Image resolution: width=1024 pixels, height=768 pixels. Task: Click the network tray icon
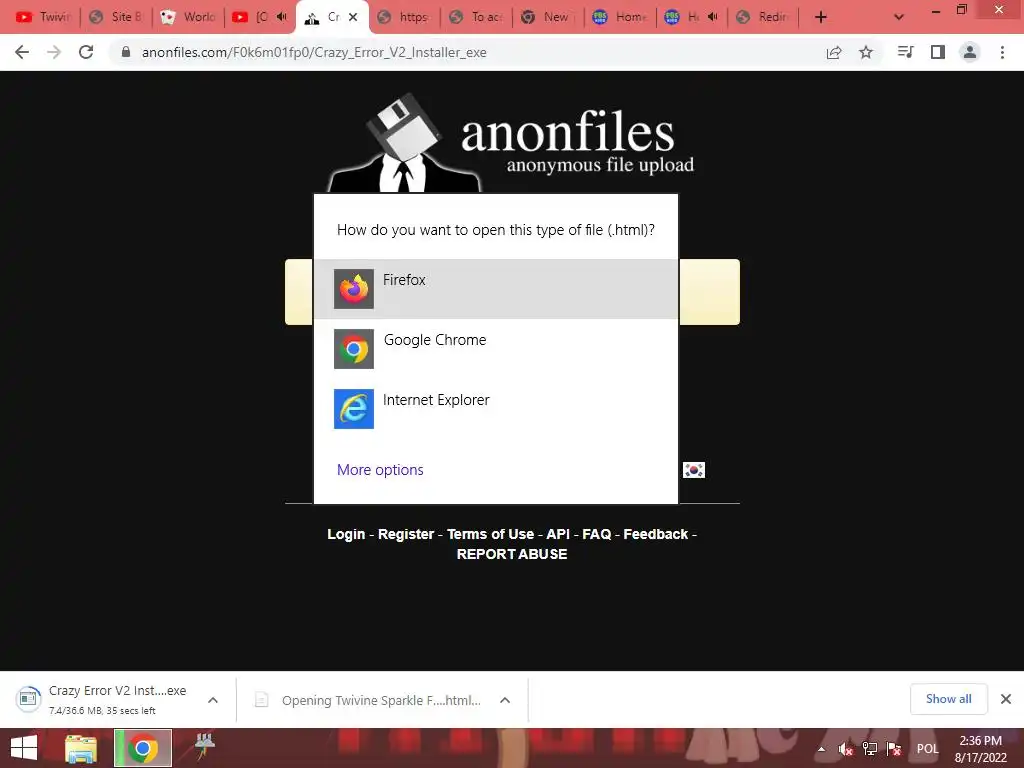(x=870, y=749)
